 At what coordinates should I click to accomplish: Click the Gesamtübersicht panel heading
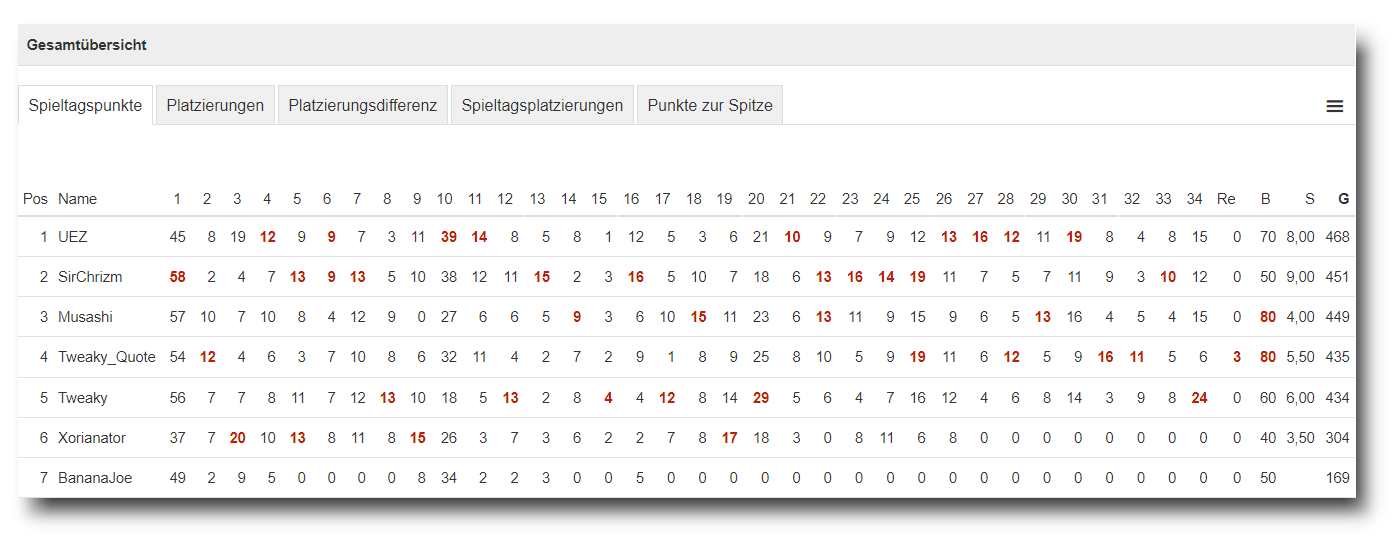point(87,45)
